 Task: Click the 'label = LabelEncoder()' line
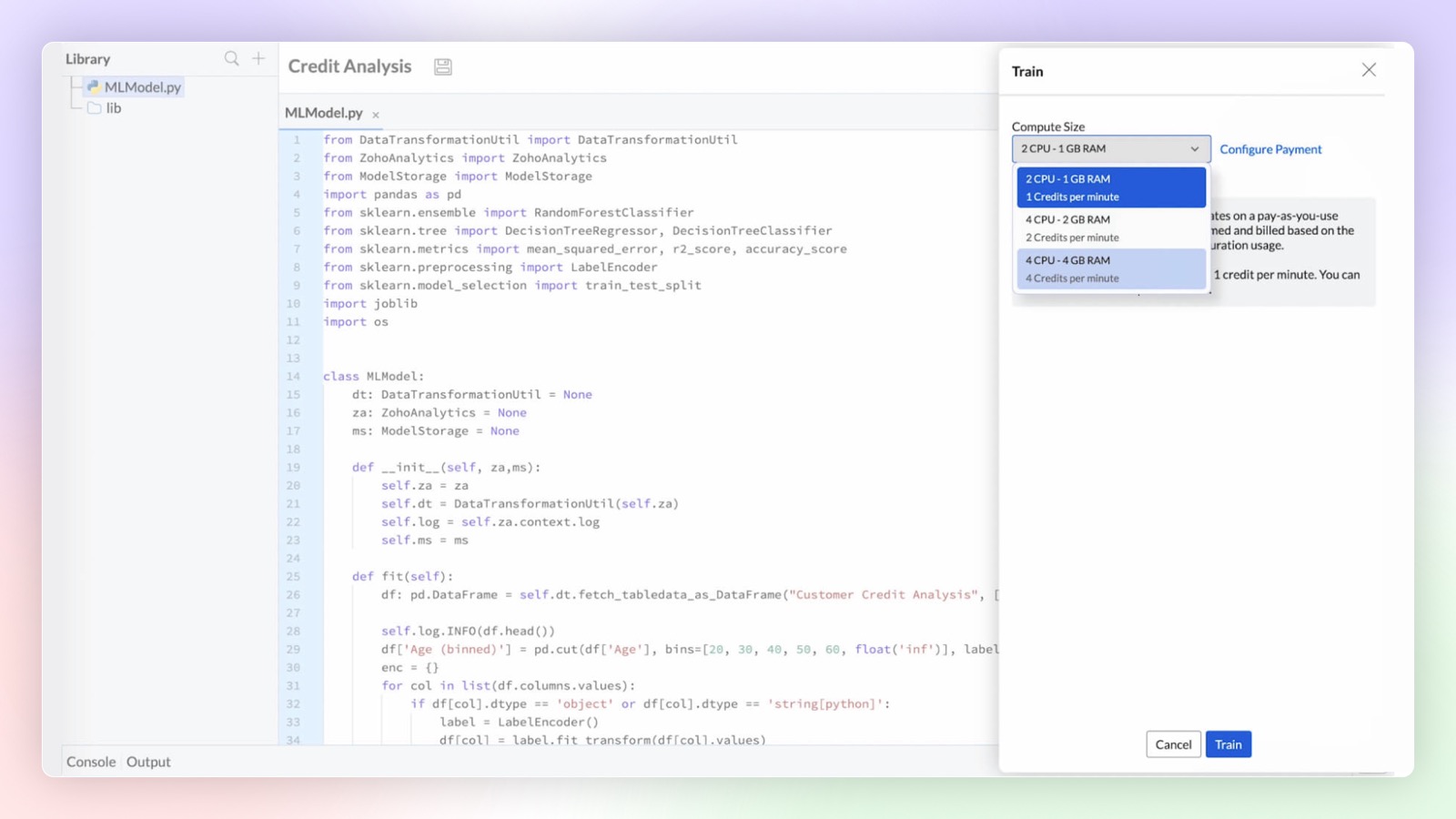pyautogui.click(x=519, y=722)
